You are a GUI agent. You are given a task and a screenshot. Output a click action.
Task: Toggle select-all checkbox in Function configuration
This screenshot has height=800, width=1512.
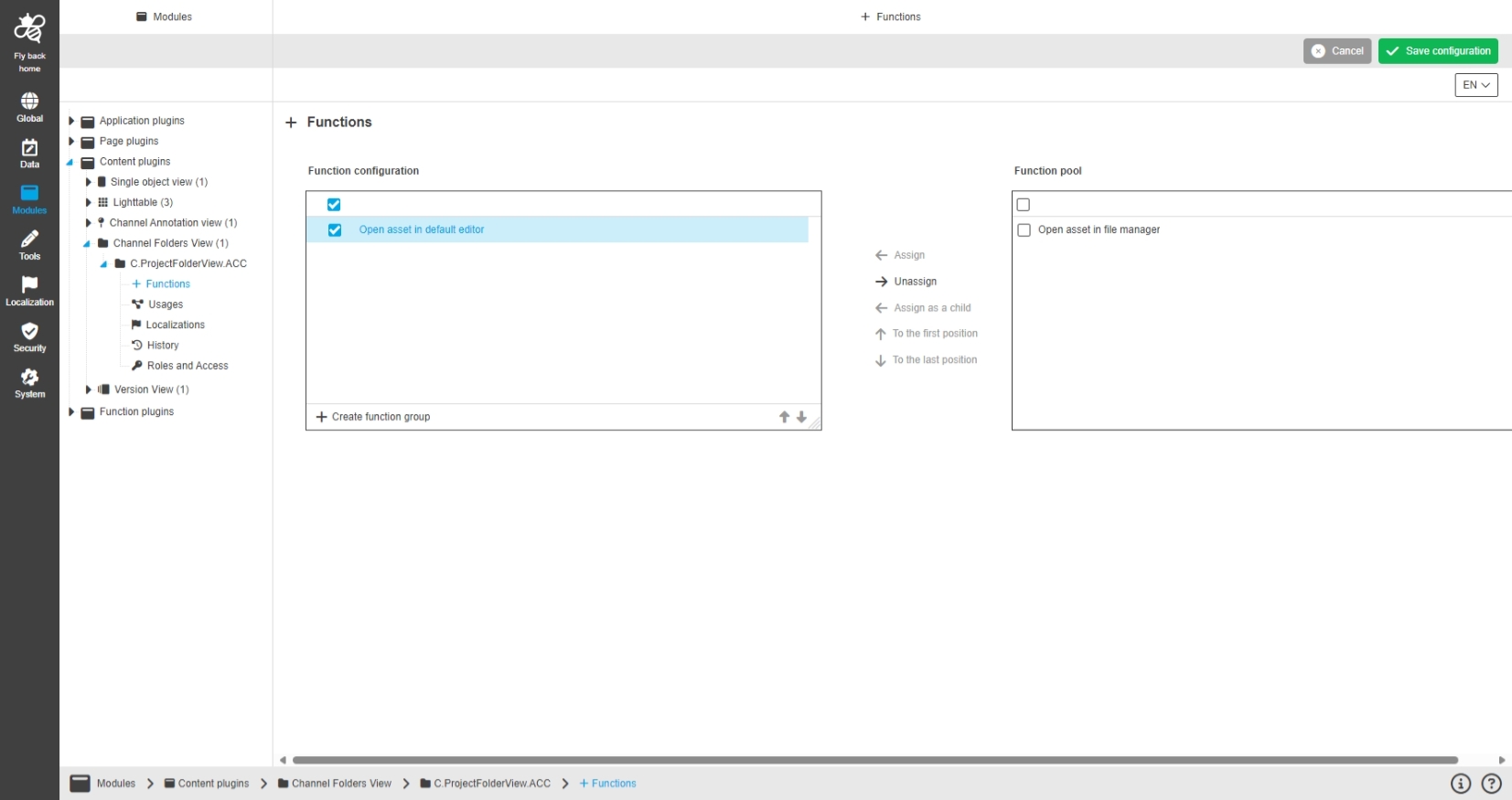334,205
